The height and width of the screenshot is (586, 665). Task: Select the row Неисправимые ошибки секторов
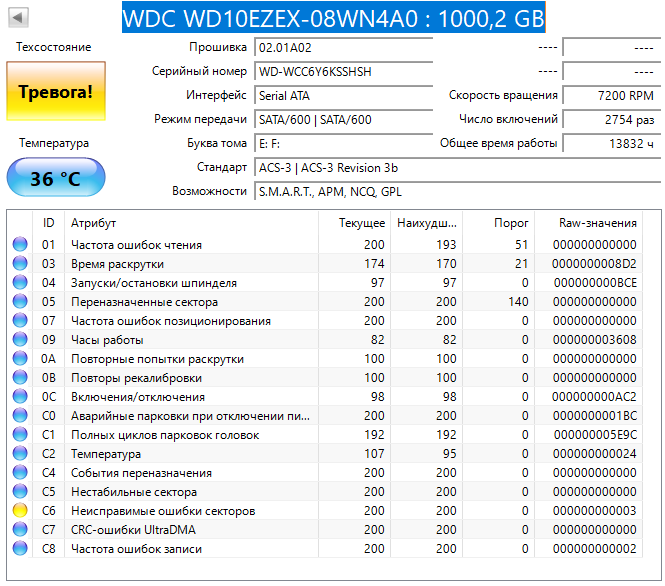click(327, 511)
